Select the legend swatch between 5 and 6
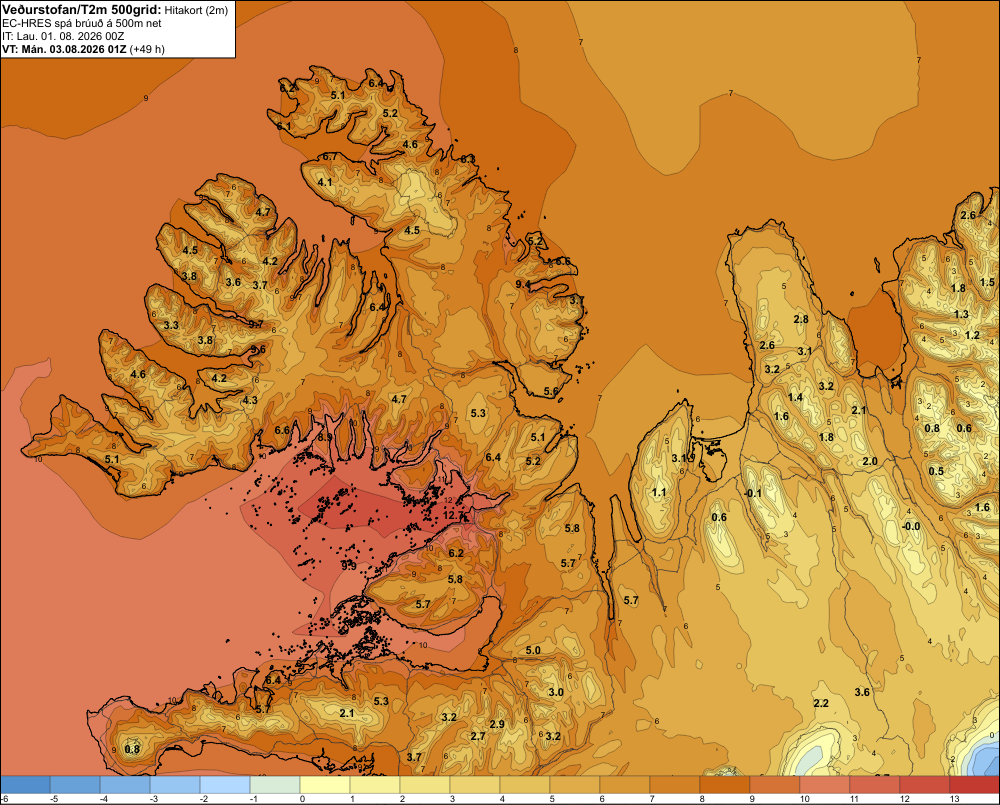Viewport: 1000px width, 805px height. click(x=575, y=784)
